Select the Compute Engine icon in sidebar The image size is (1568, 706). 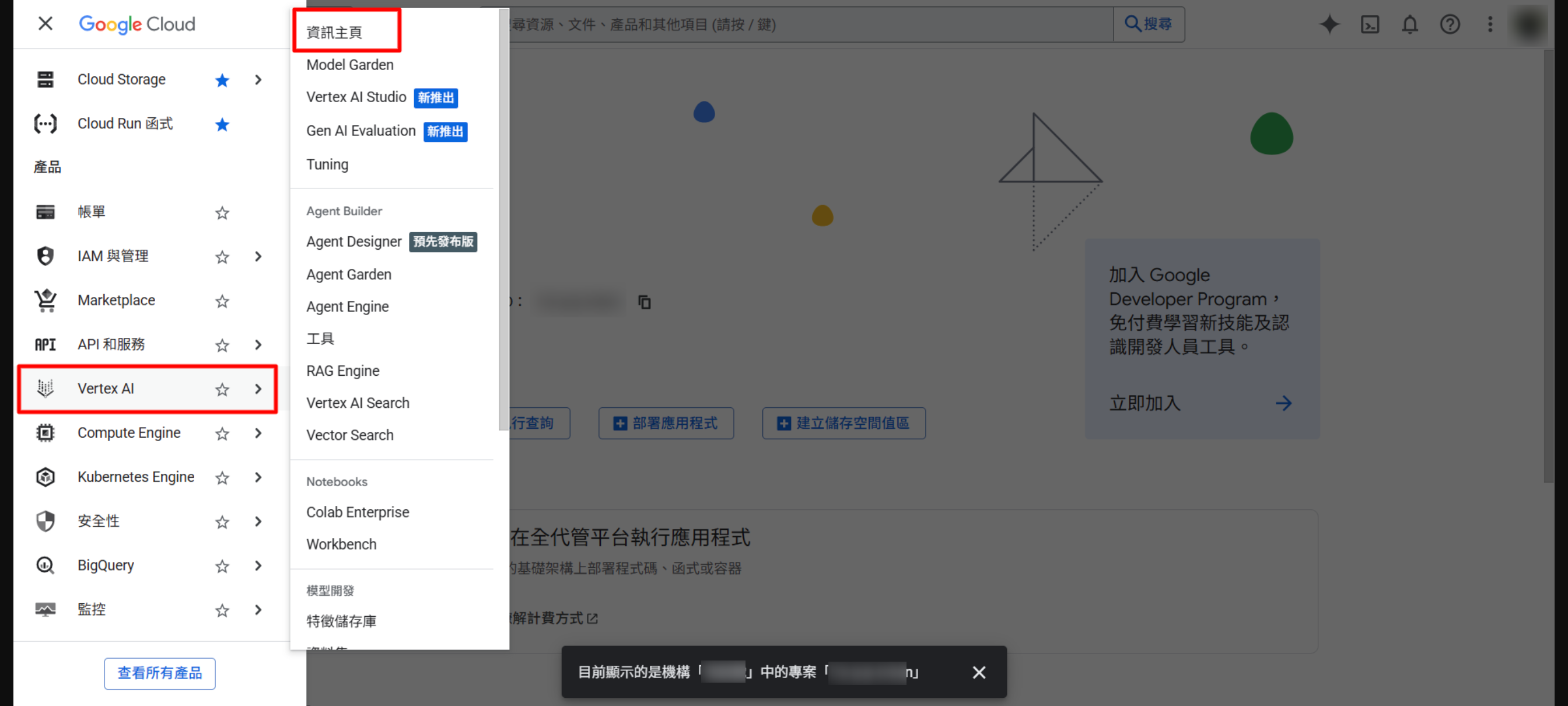[x=45, y=433]
